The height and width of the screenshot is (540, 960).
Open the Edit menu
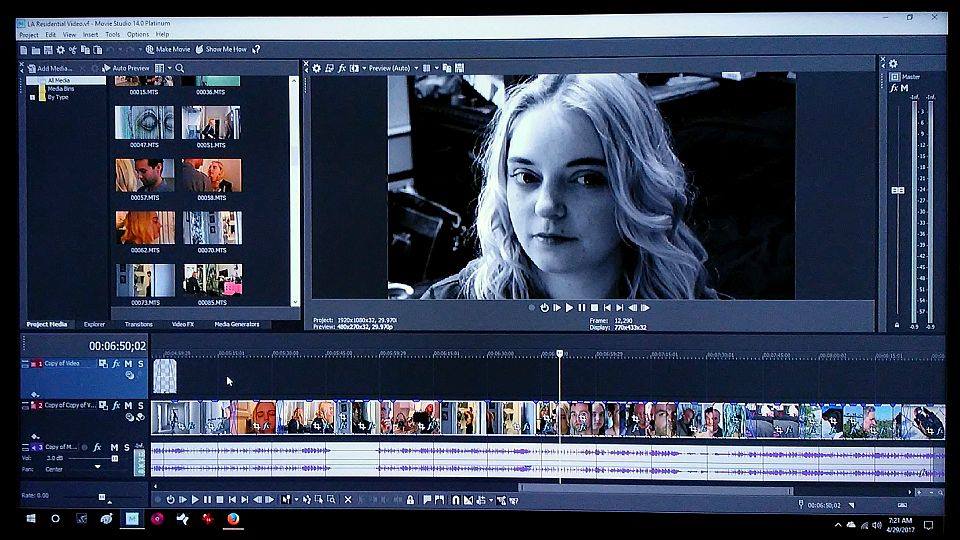51,35
